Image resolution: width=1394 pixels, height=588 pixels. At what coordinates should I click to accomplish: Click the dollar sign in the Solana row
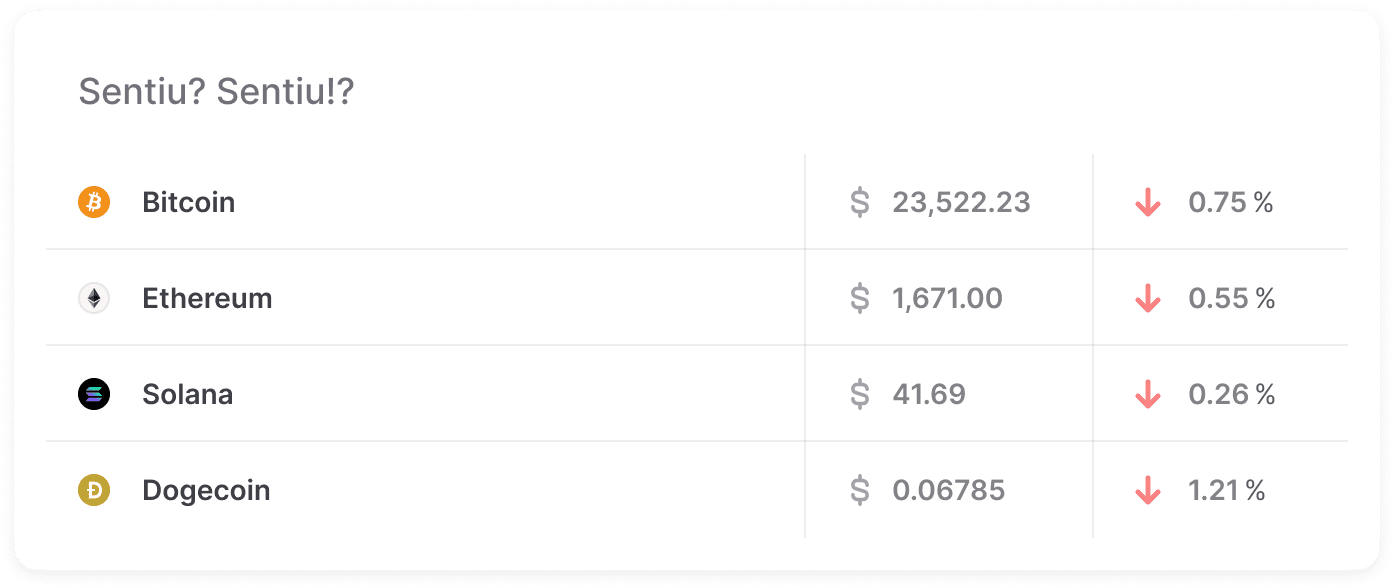click(x=858, y=394)
